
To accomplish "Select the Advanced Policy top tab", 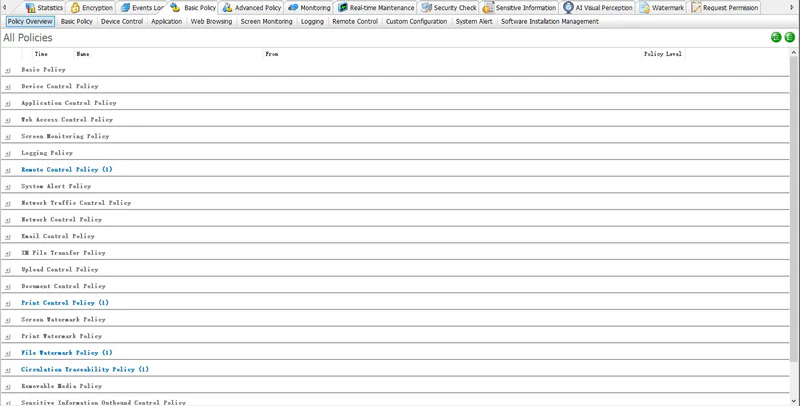I will (x=252, y=8).
